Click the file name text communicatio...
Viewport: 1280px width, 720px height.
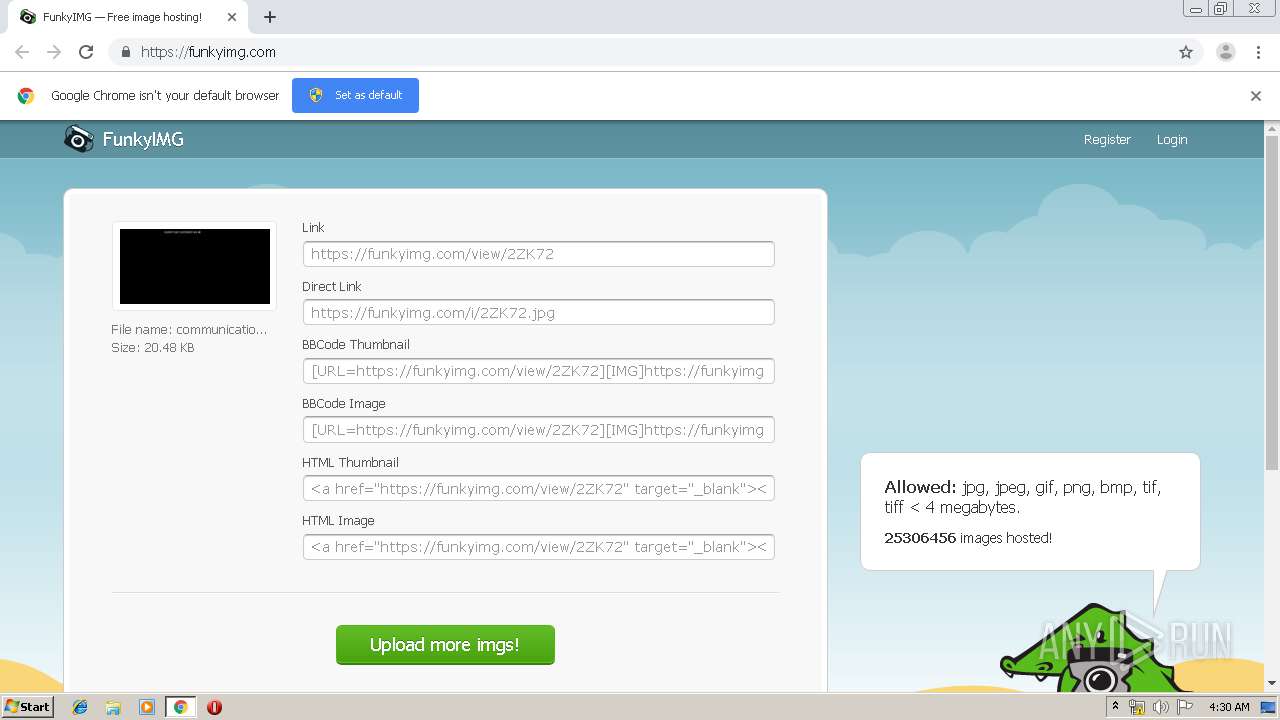(189, 329)
